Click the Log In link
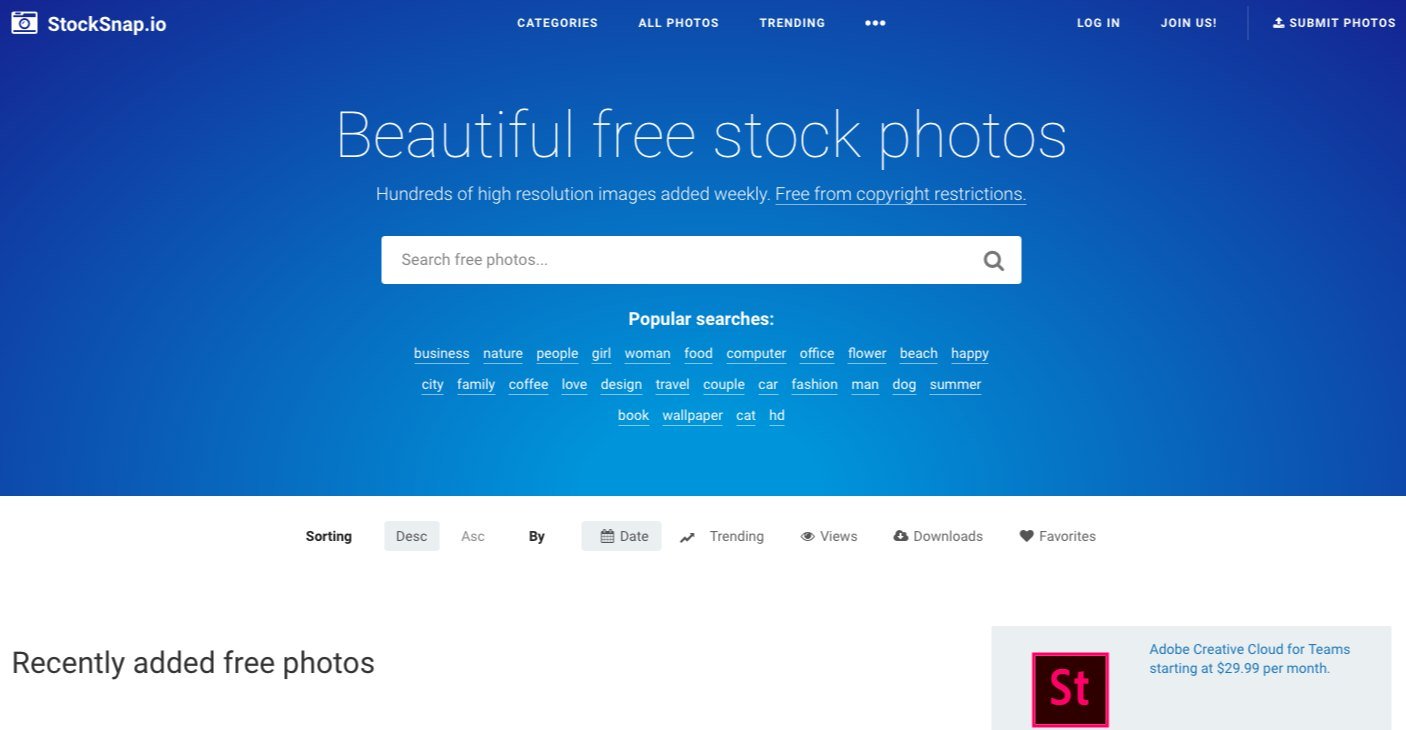This screenshot has height=730, width=1406. click(x=1098, y=23)
